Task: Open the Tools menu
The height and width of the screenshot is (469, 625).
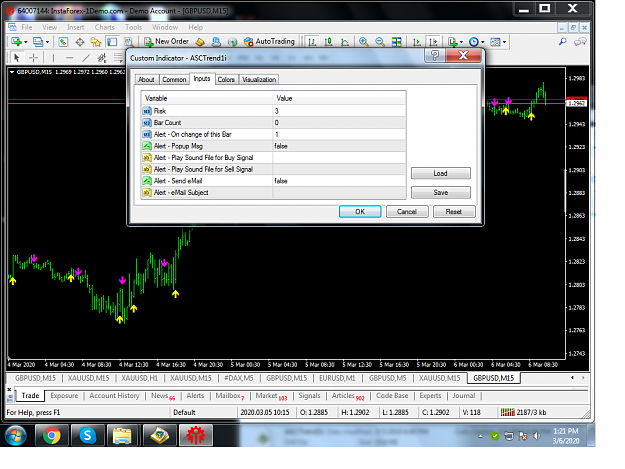Action: 133,27
